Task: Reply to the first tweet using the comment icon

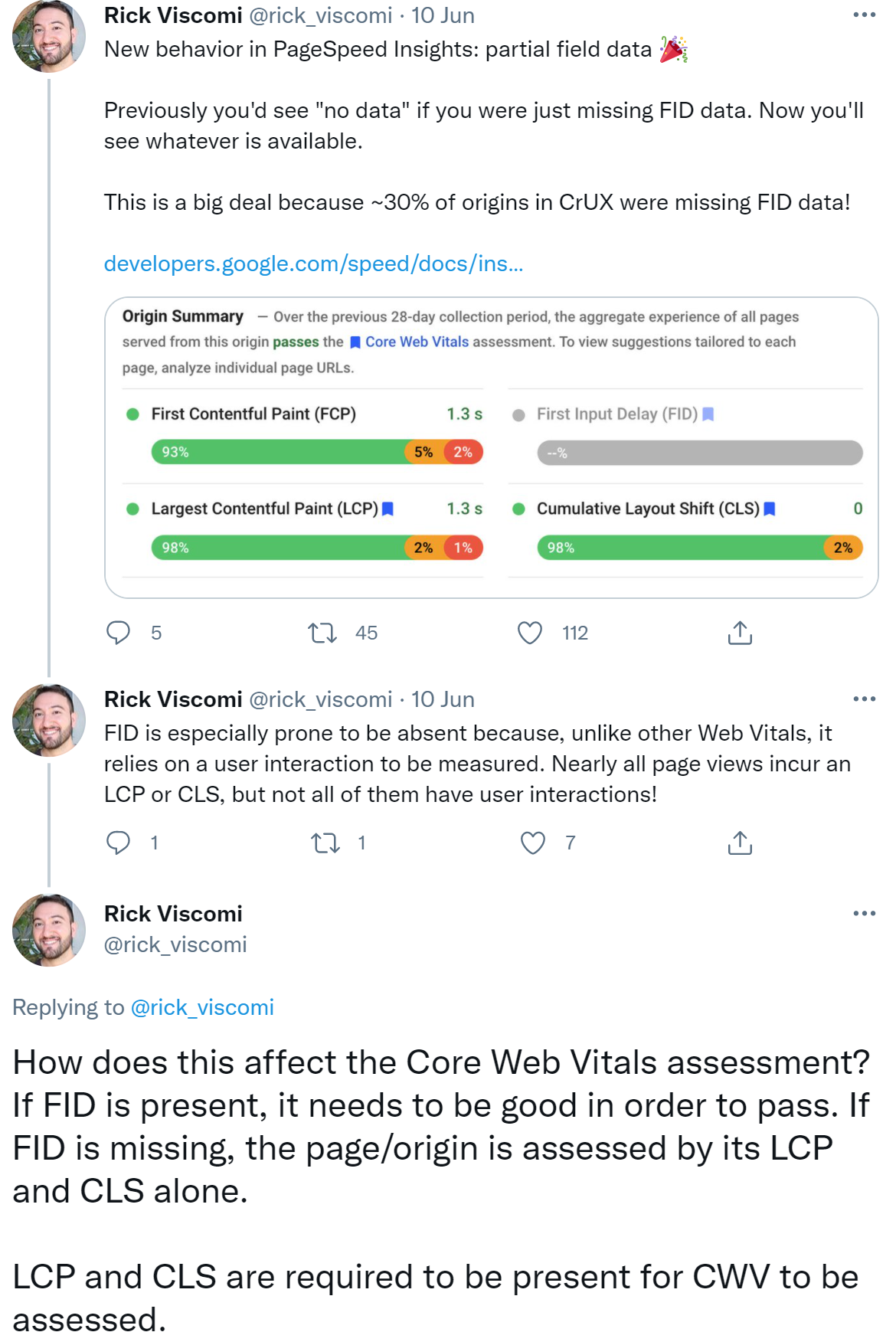Action: tap(119, 633)
